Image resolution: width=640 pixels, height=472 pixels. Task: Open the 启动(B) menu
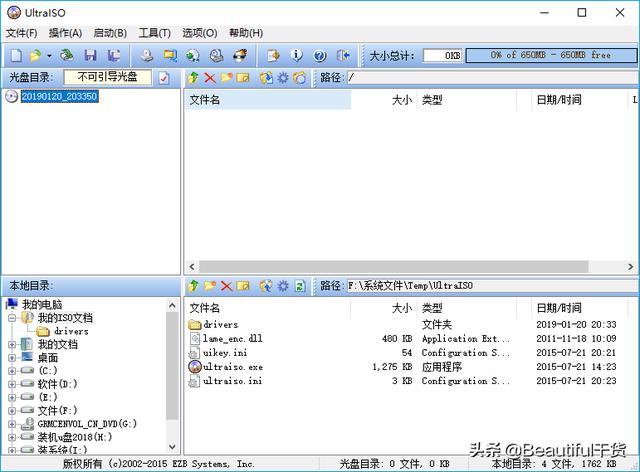tap(110, 33)
